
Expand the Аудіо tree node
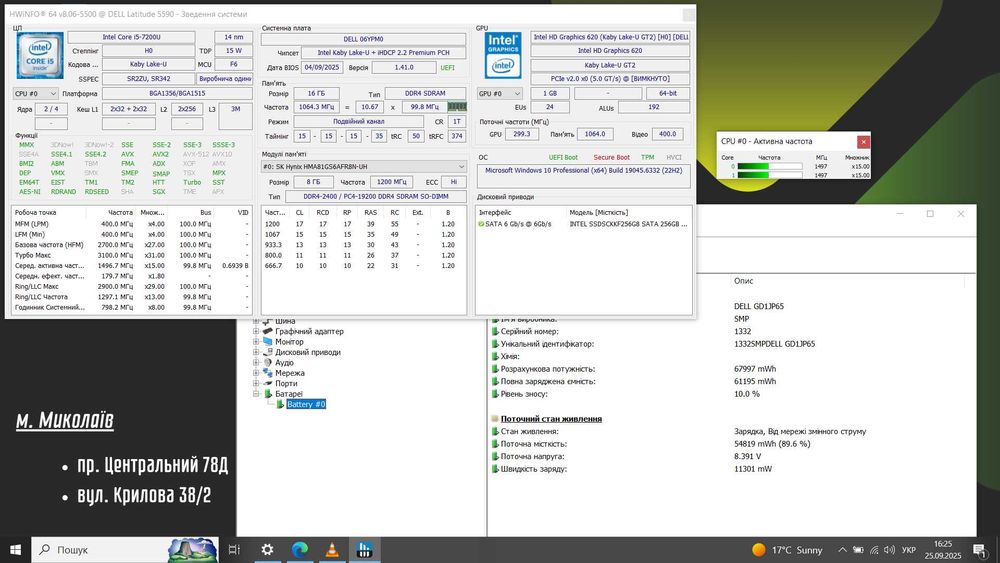(256, 362)
